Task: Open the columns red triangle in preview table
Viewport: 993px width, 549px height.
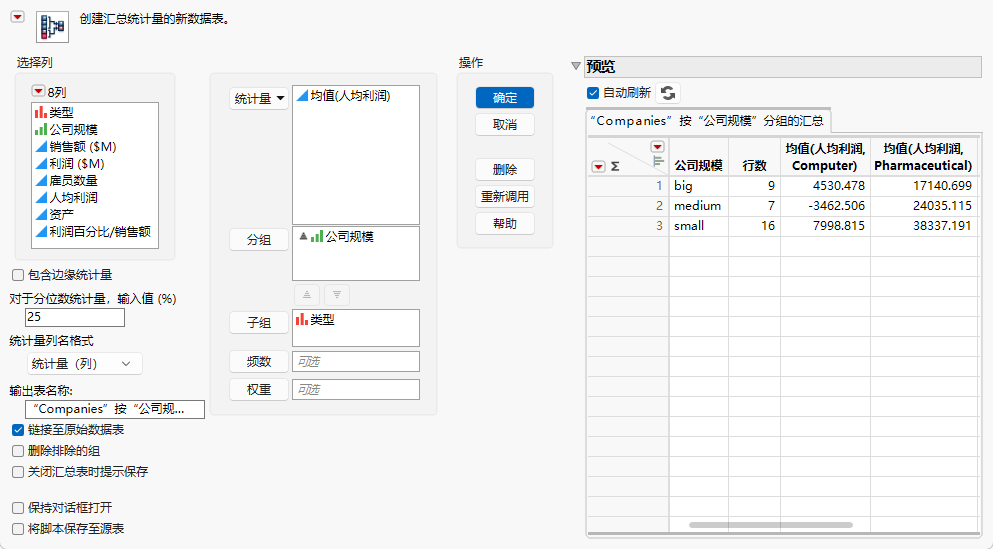Action: tap(657, 147)
